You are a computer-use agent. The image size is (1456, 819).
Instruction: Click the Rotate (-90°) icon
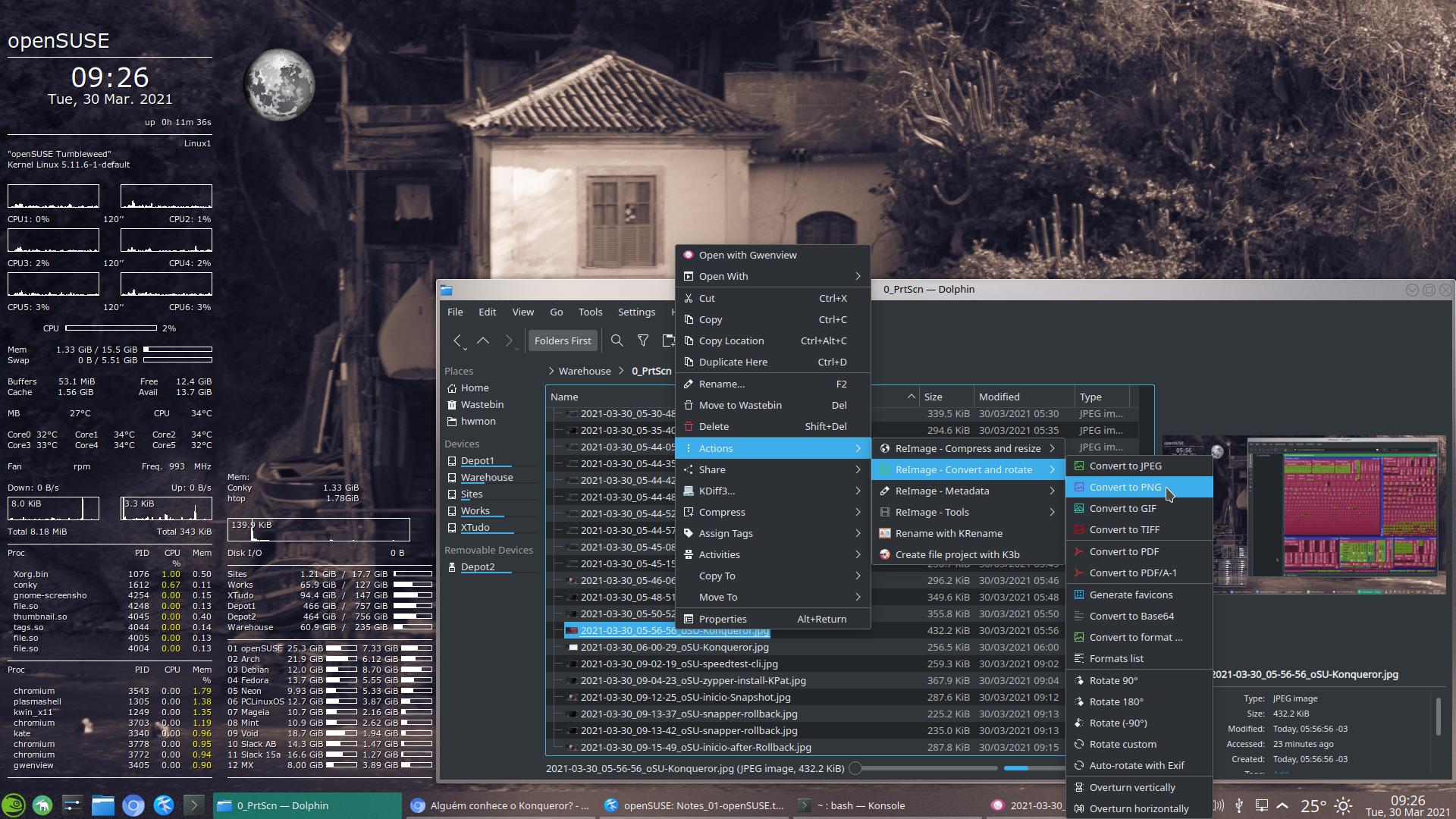(x=1079, y=723)
